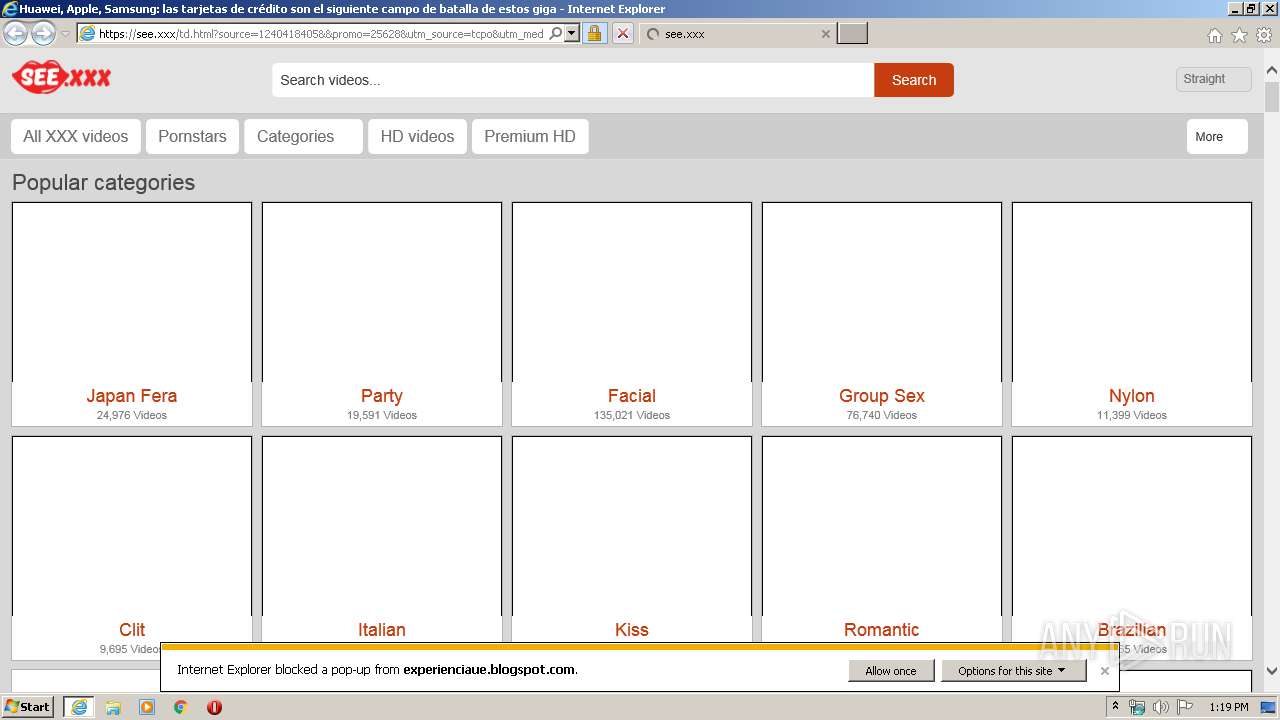Image resolution: width=1280 pixels, height=720 pixels.
Task: Open the Romantic category link
Action: click(882, 630)
